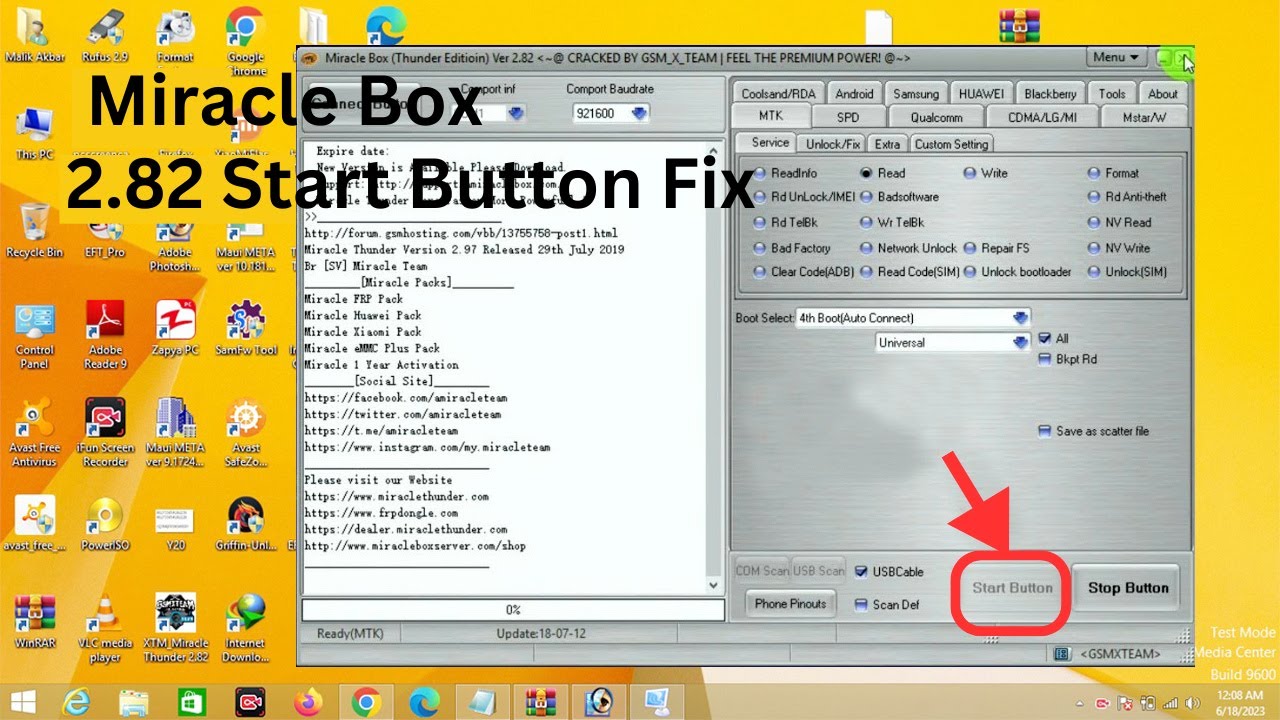The image size is (1280, 720).
Task: Open the Malik Akbar user folder icon
Action: point(35,35)
